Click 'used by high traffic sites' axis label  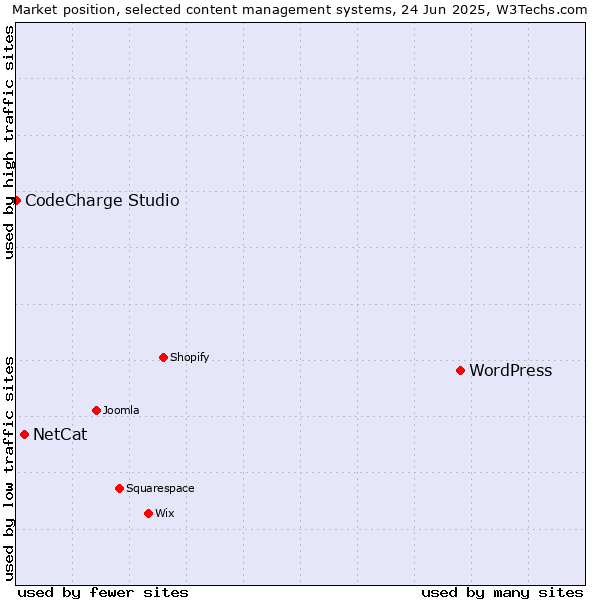[x=8, y=142]
